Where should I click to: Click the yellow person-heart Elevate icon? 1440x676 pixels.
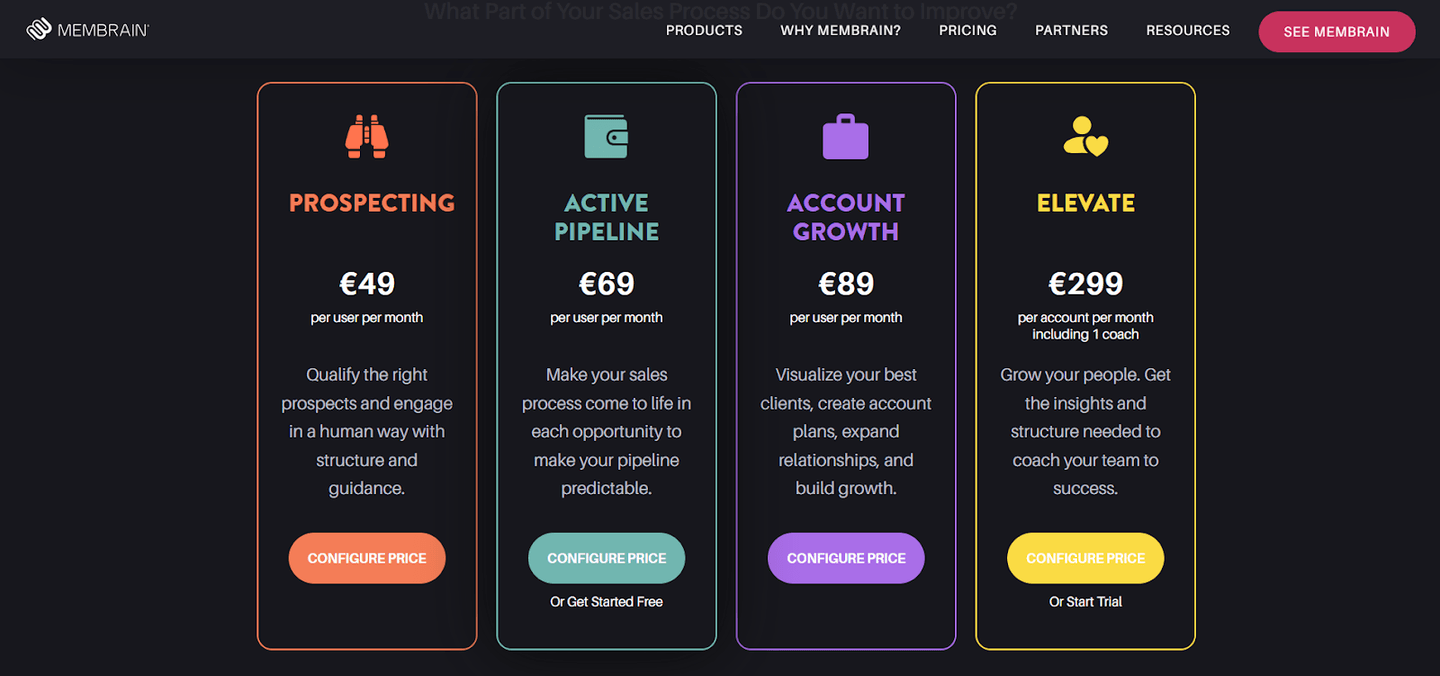(x=1086, y=136)
